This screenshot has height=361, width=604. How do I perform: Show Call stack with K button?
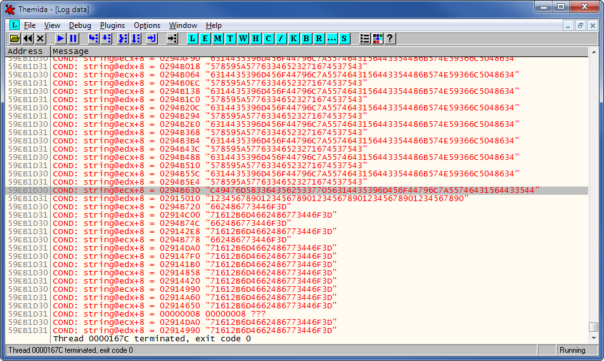click(294, 39)
